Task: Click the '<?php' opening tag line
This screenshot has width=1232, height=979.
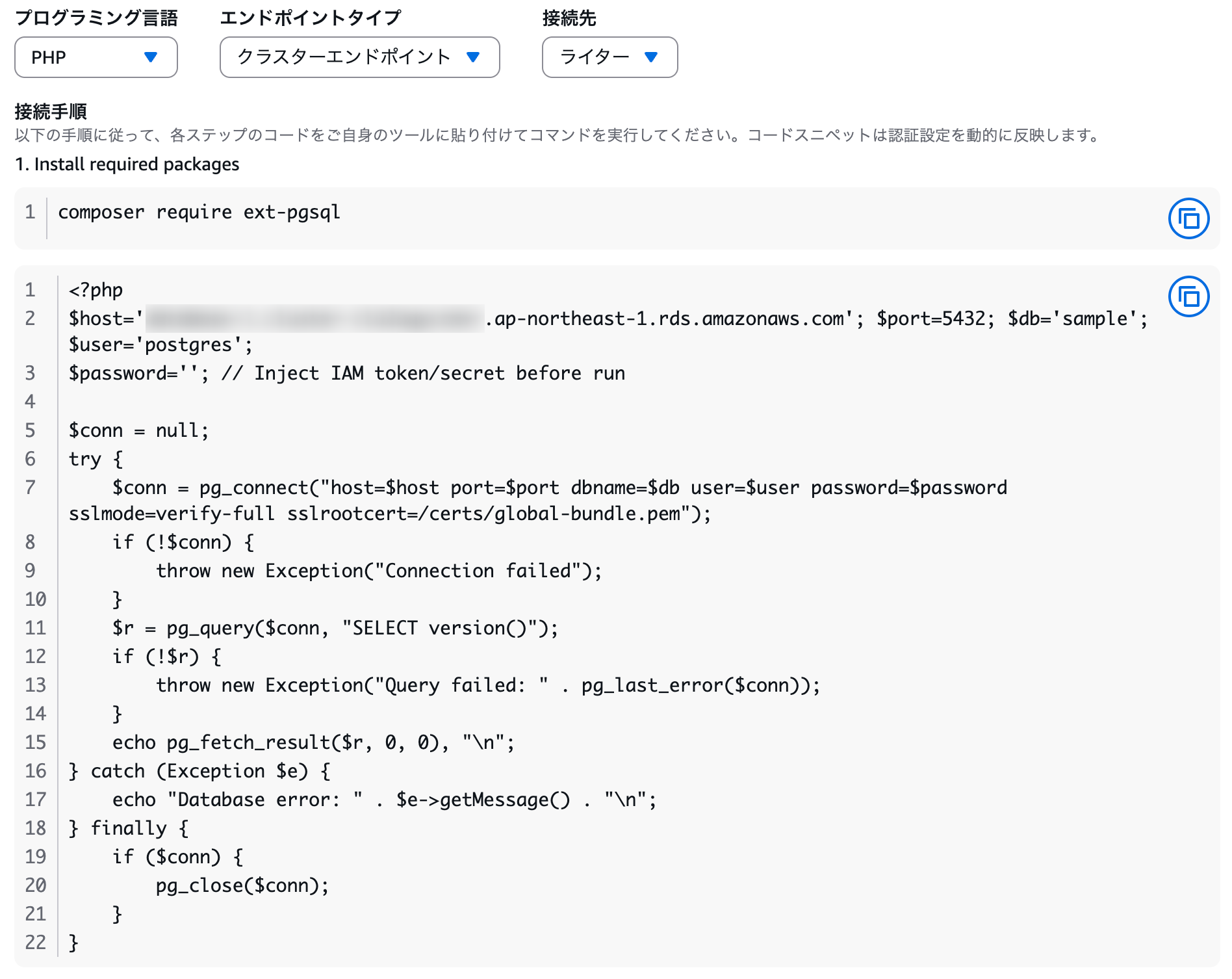Action: tap(96, 290)
